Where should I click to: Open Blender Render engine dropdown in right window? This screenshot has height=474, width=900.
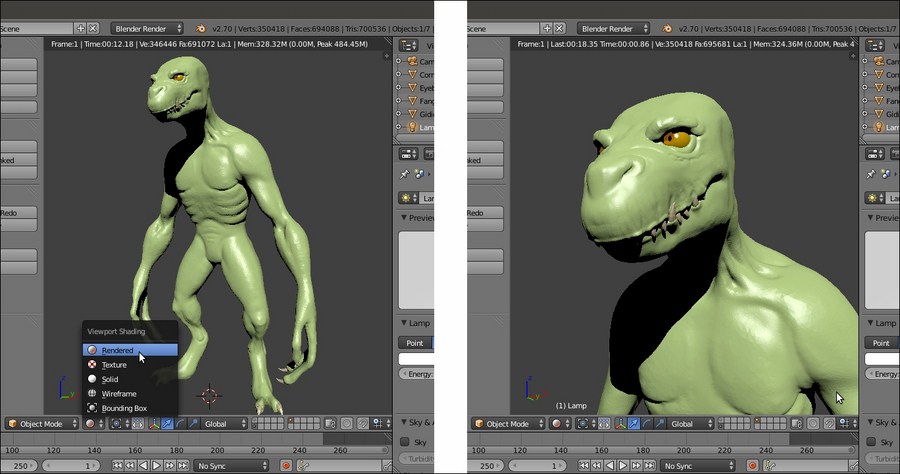614,29
